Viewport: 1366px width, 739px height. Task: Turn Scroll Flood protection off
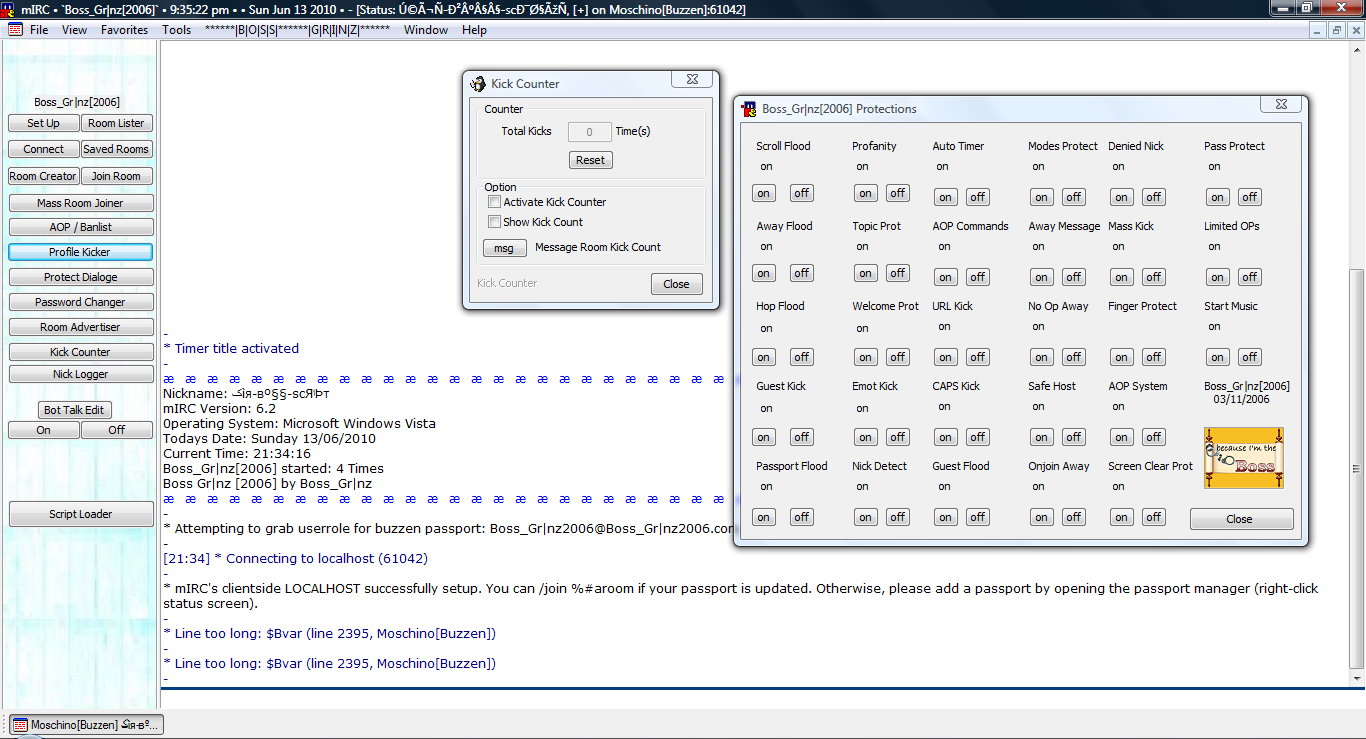(x=802, y=193)
